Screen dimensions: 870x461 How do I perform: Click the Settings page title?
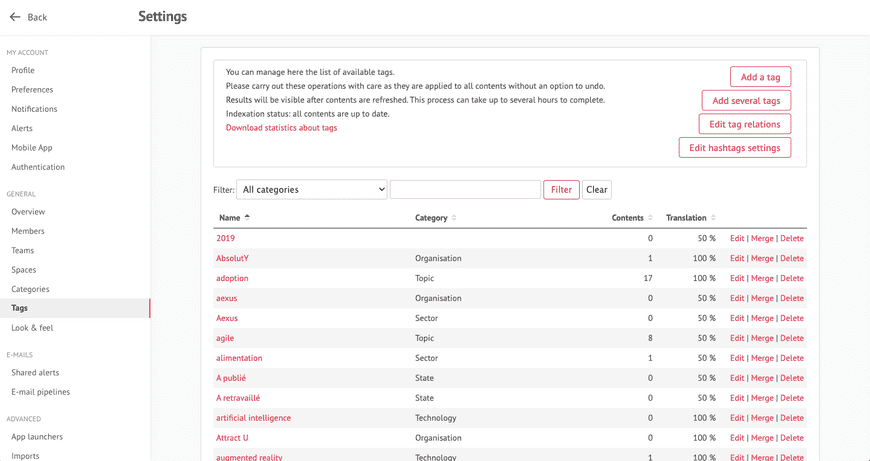pyautogui.click(x=163, y=17)
